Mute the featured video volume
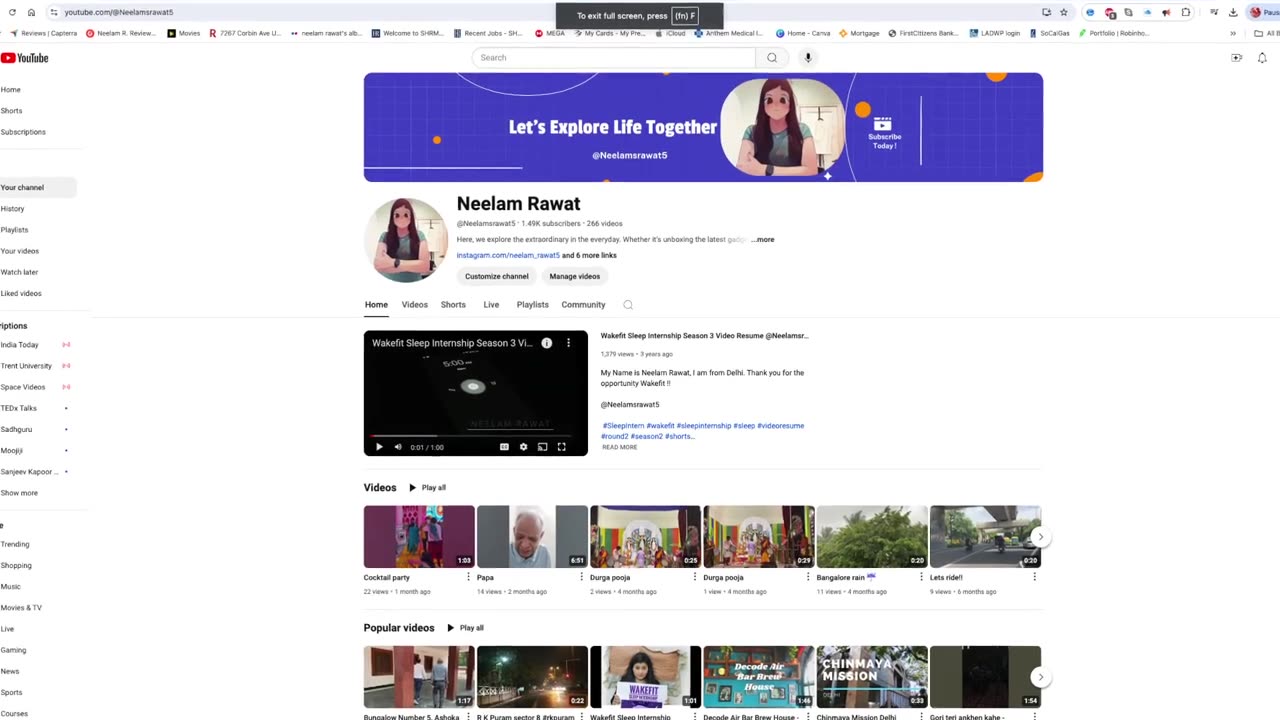The height and width of the screenshot is (720, 1280). pos(398,447)
